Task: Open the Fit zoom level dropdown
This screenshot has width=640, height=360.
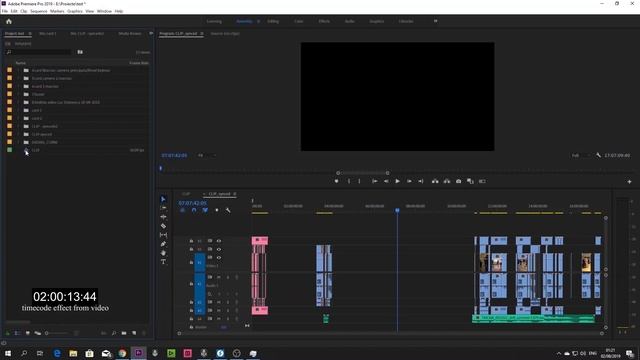Action: click(207, 155)
